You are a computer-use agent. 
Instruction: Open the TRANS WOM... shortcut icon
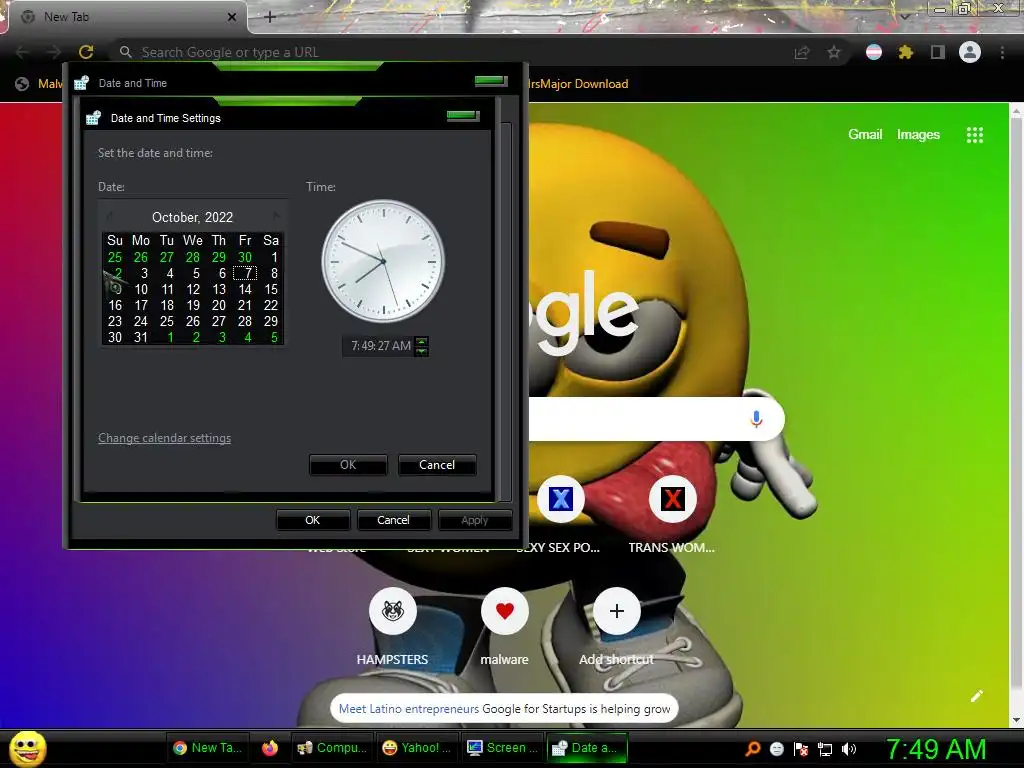point(672,500)
